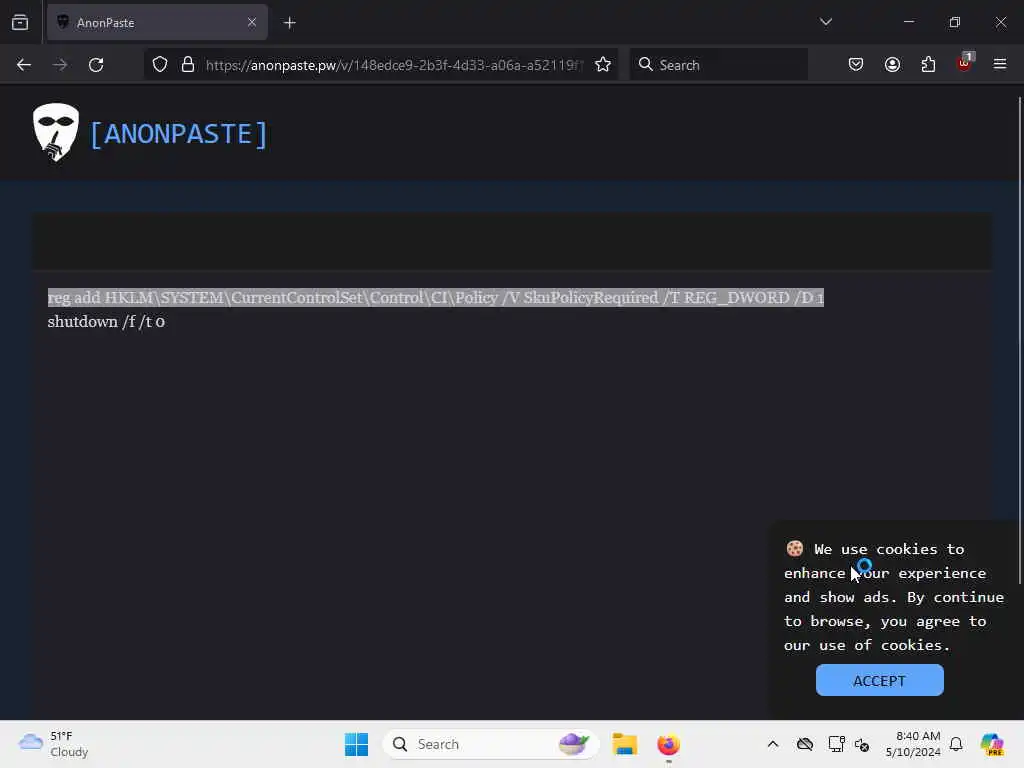Open the Windows Start menu
This screenshot has height=768, width=1024.
click(x=356, y=744)
